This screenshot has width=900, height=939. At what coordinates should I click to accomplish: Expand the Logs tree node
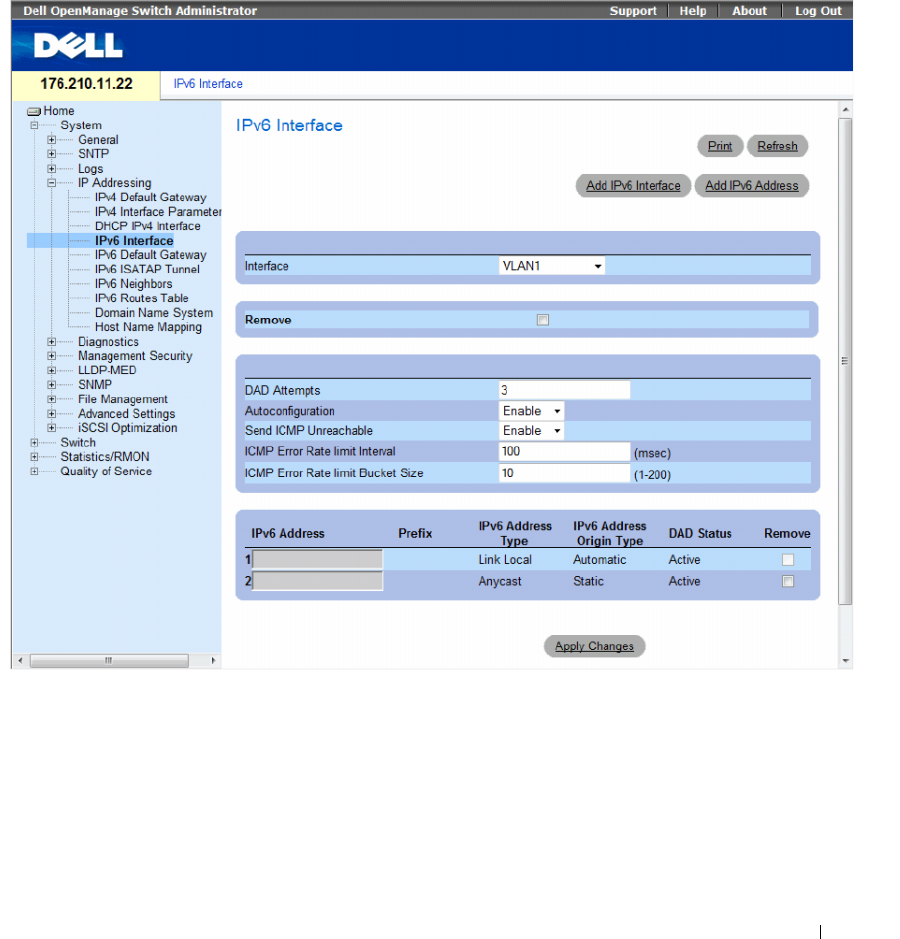pos(51,169)
